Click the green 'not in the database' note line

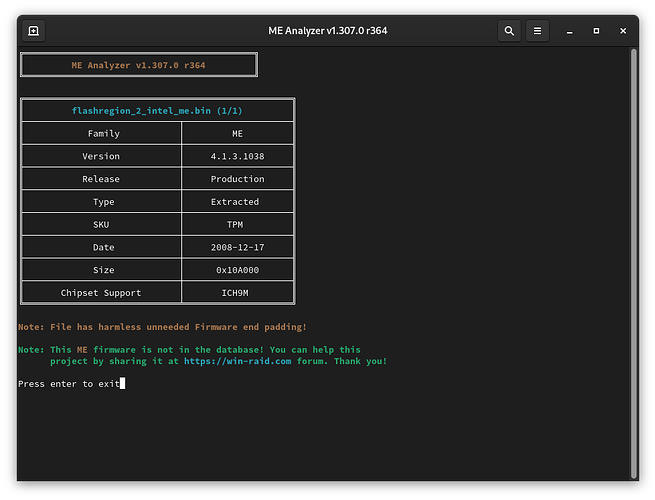click(189, 350)
